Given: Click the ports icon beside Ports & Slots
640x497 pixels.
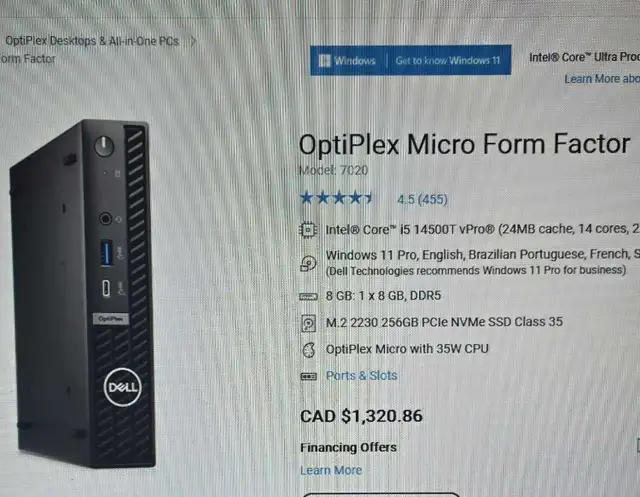Looking at the screenshot, I should 308,376.
